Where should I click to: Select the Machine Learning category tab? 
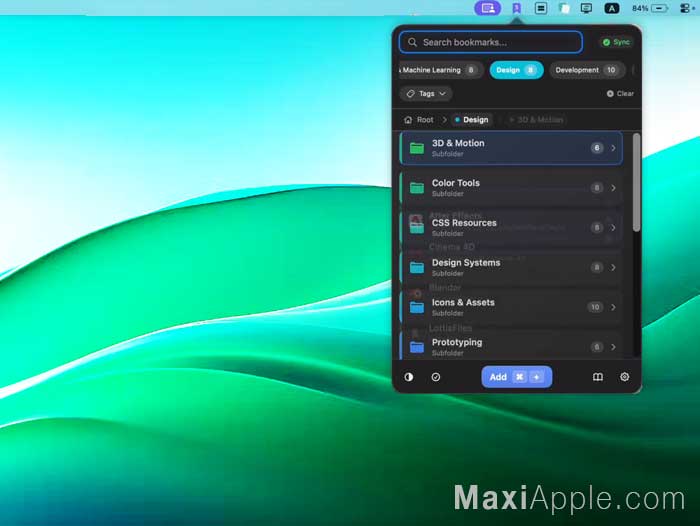point(440,70)
